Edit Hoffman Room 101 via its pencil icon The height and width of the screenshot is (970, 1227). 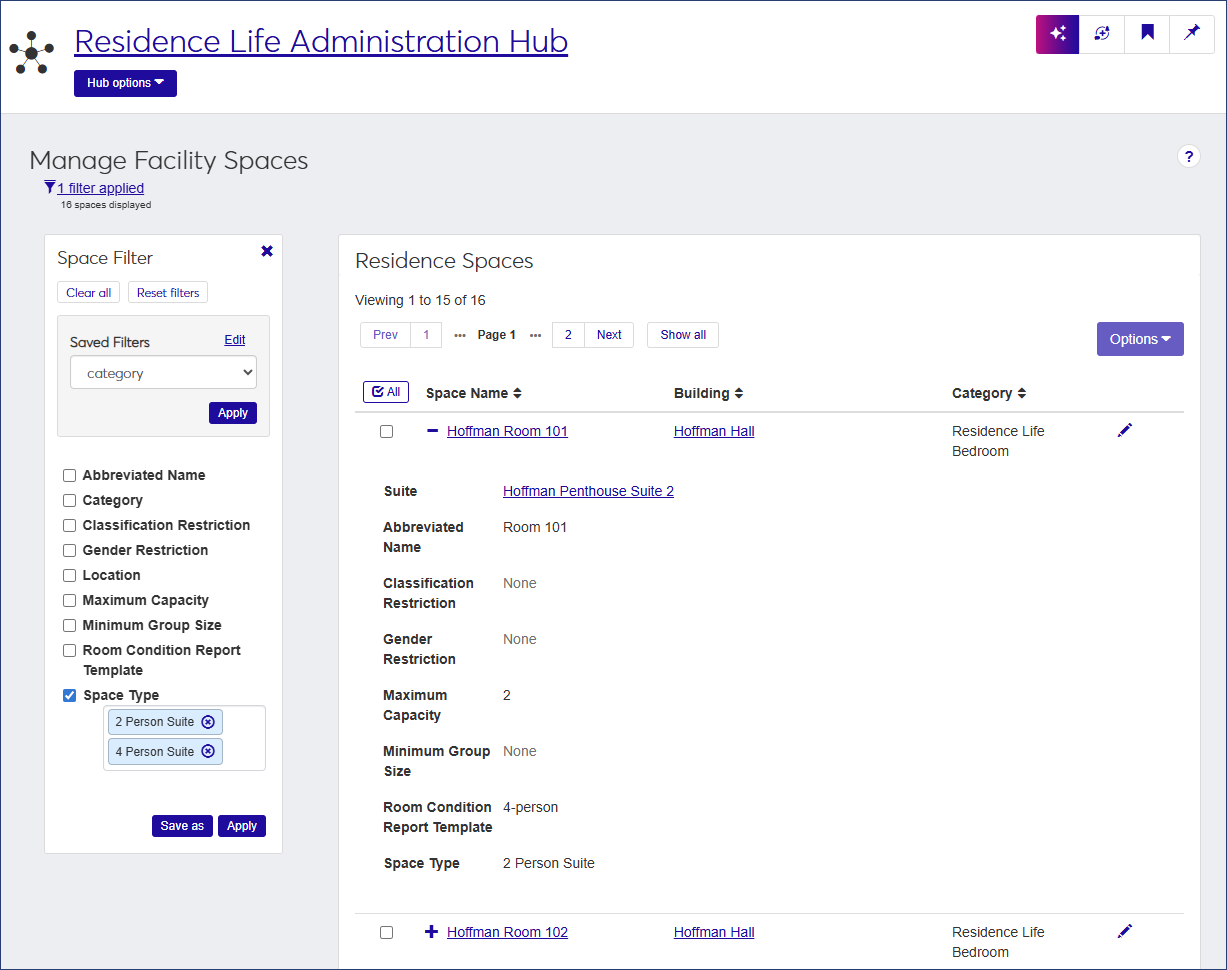(x=1124, y=429)
